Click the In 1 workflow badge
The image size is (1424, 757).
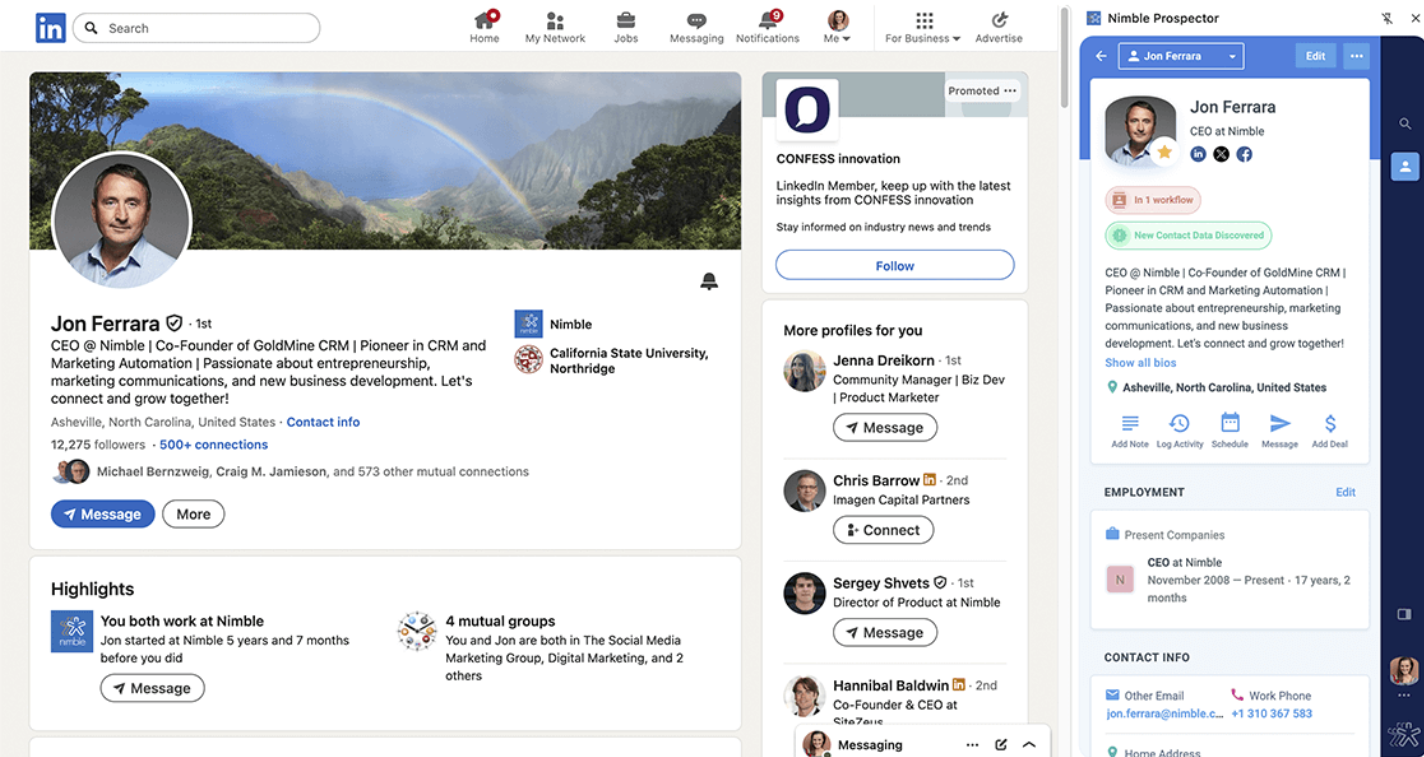(x=1153, y=200)
